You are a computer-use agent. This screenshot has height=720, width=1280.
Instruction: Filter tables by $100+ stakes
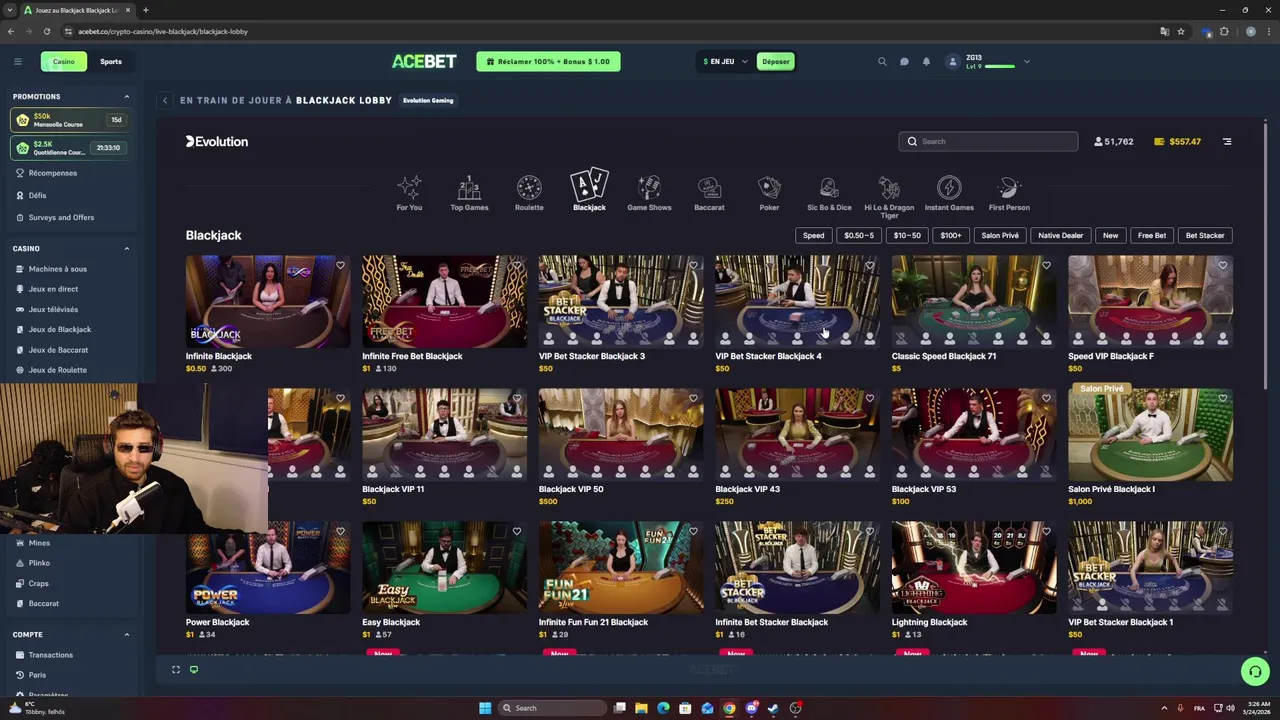point(951,235)
